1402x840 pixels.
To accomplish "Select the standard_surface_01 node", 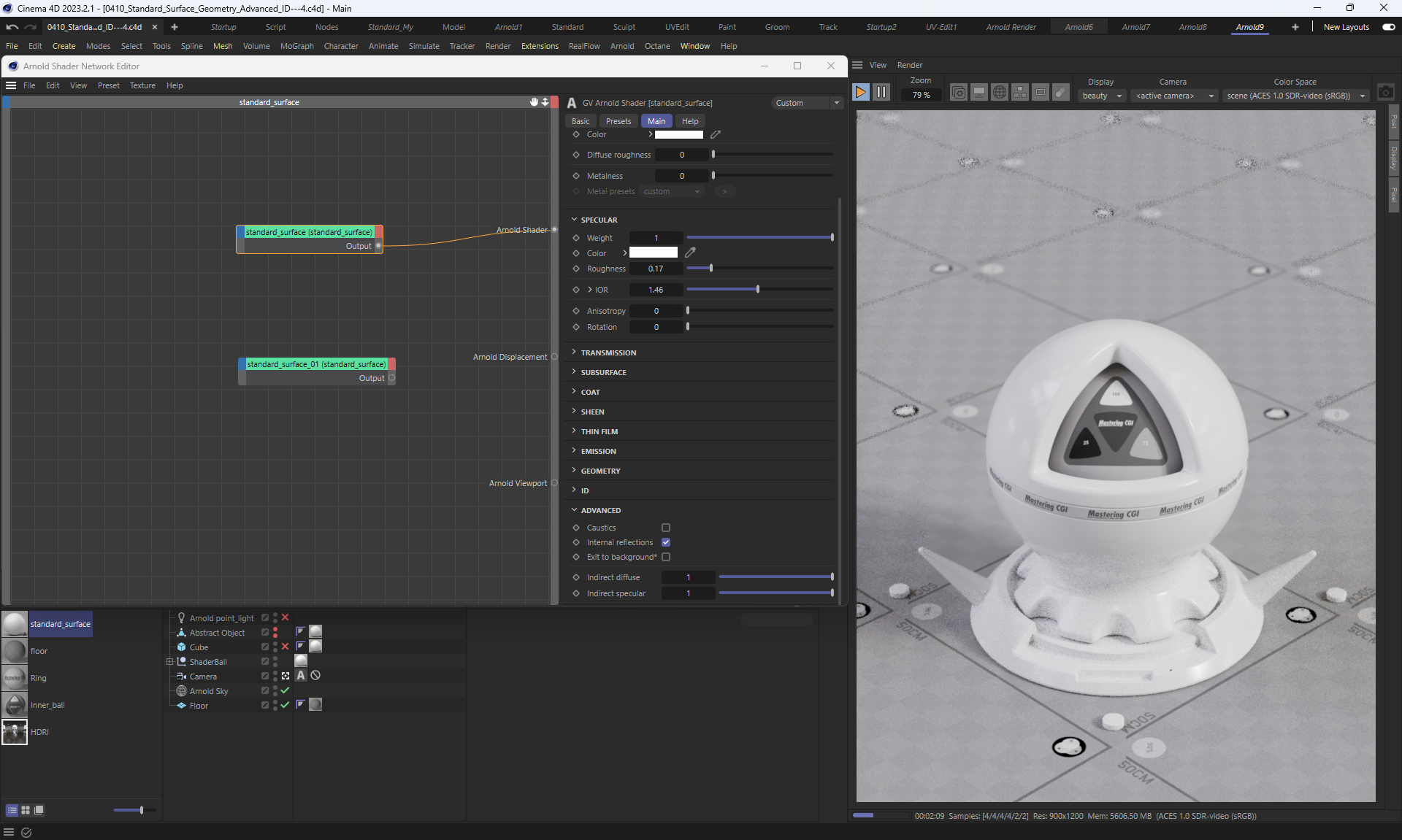I will (x=316, y=364).
